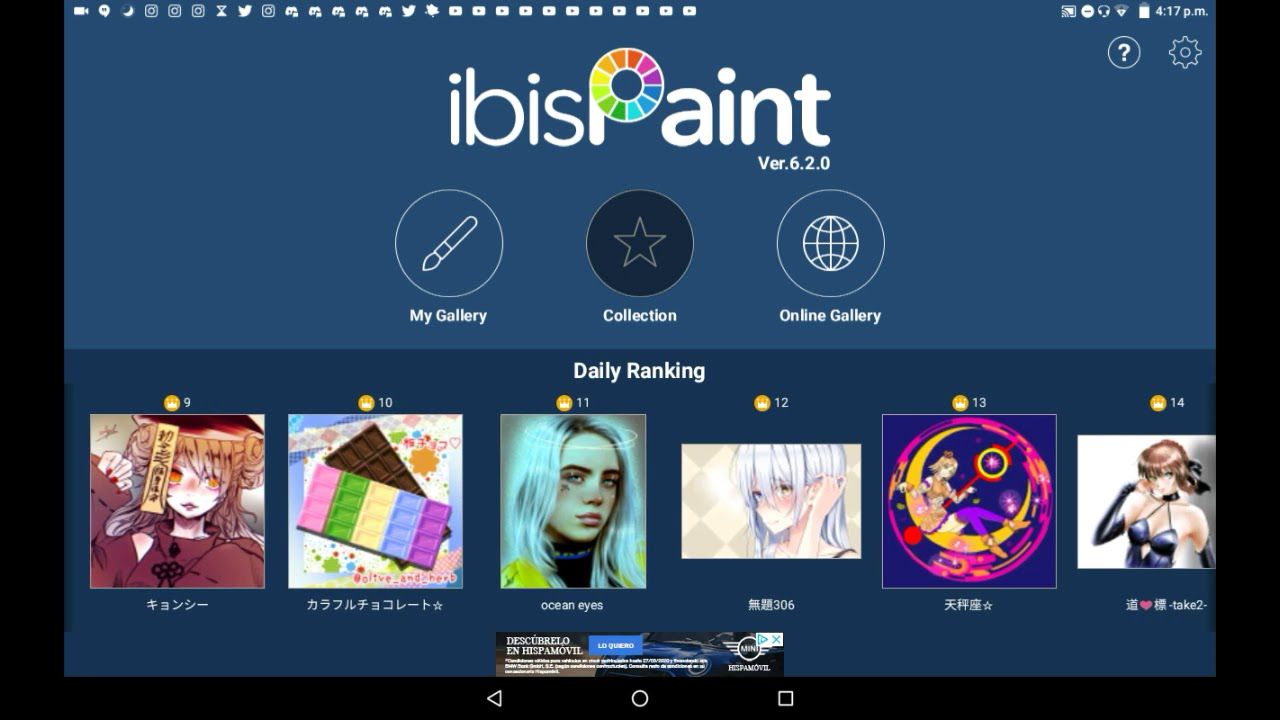Open the help question mark icon
This screenshot has height=720, width=1280.
click(1124, 52)
